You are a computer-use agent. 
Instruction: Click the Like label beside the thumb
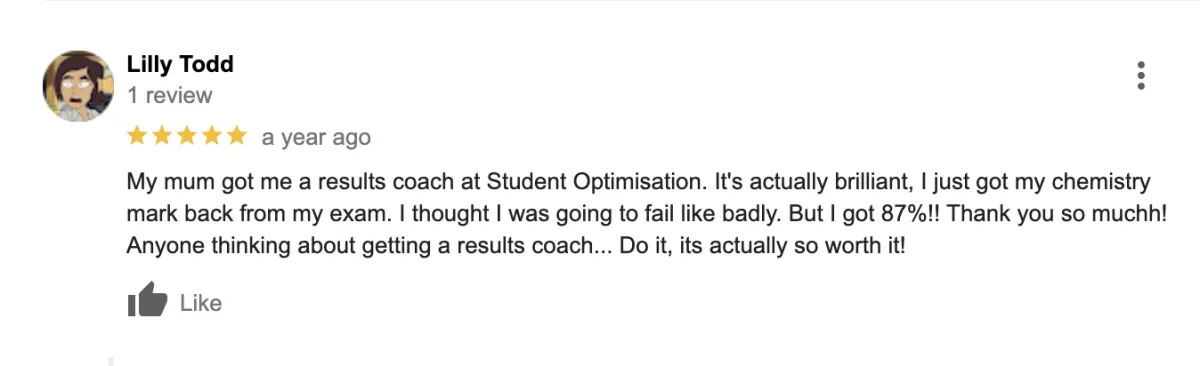pyautogui.click(x=200, y=303)
